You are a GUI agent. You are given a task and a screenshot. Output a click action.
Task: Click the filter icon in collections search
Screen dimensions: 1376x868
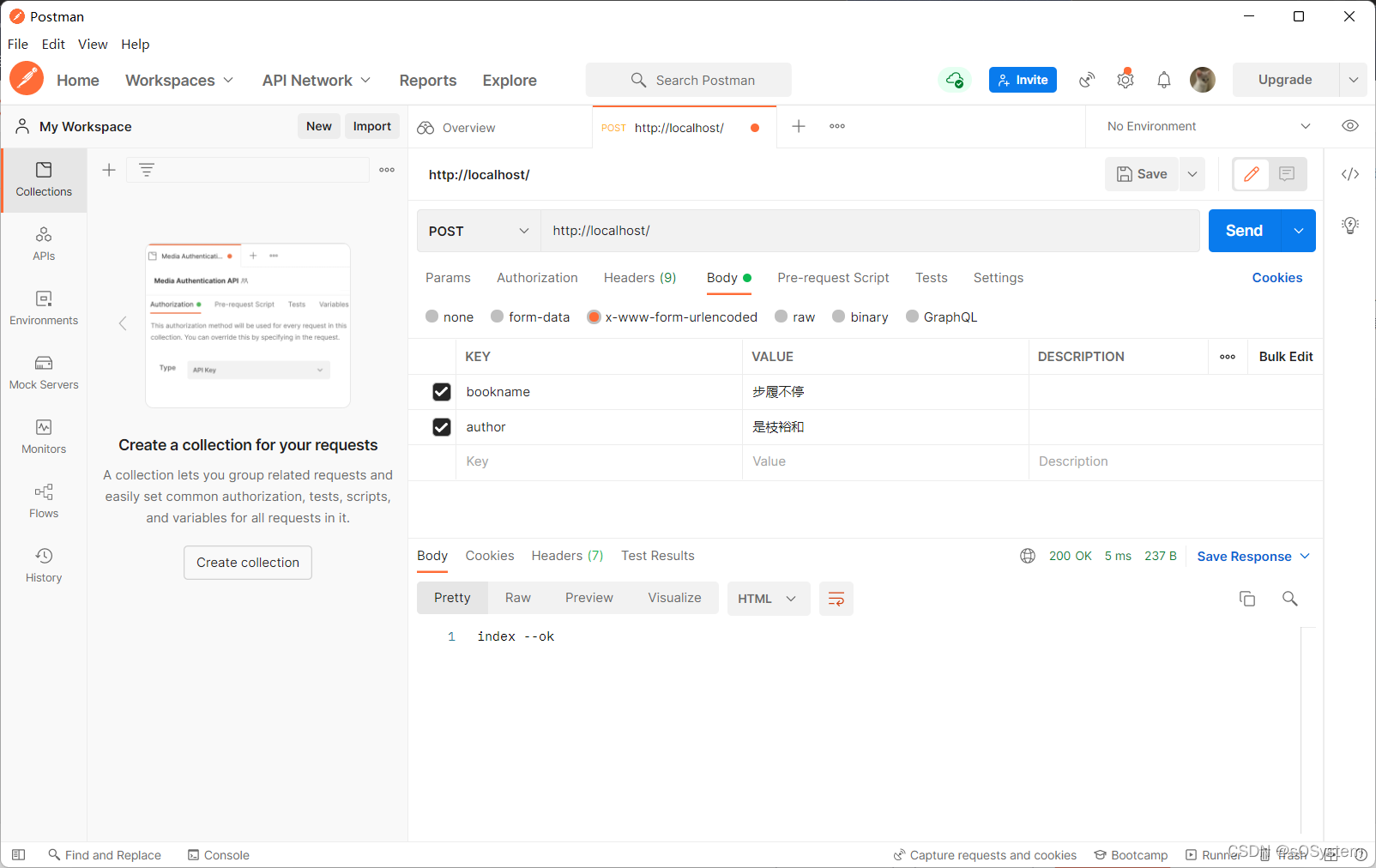coord(147,170)
